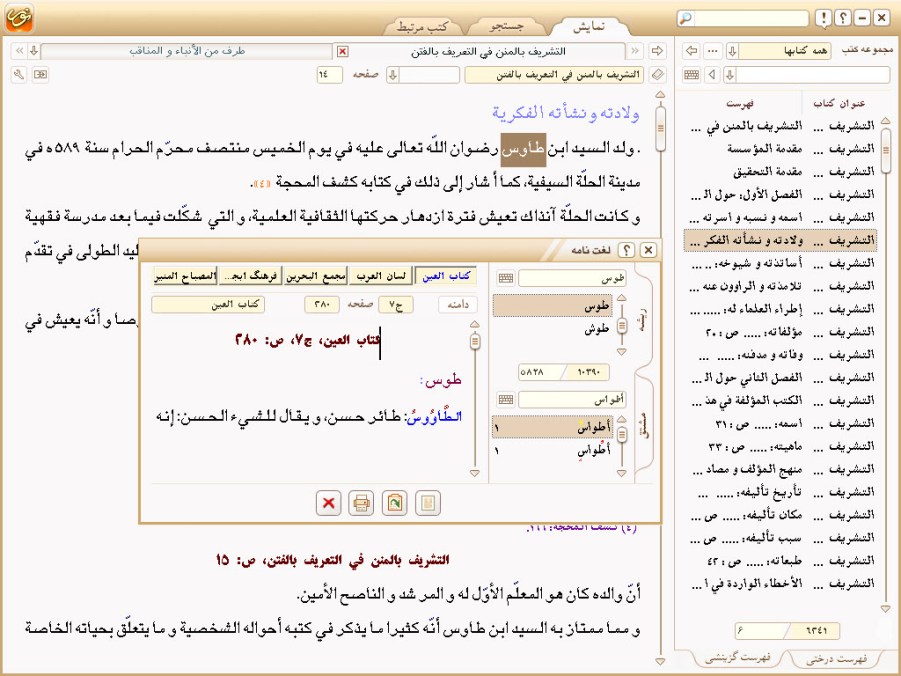Screen dimensions: 901x676
Task: Click the exclamation mark info button
Action: [x=823, y=18]
